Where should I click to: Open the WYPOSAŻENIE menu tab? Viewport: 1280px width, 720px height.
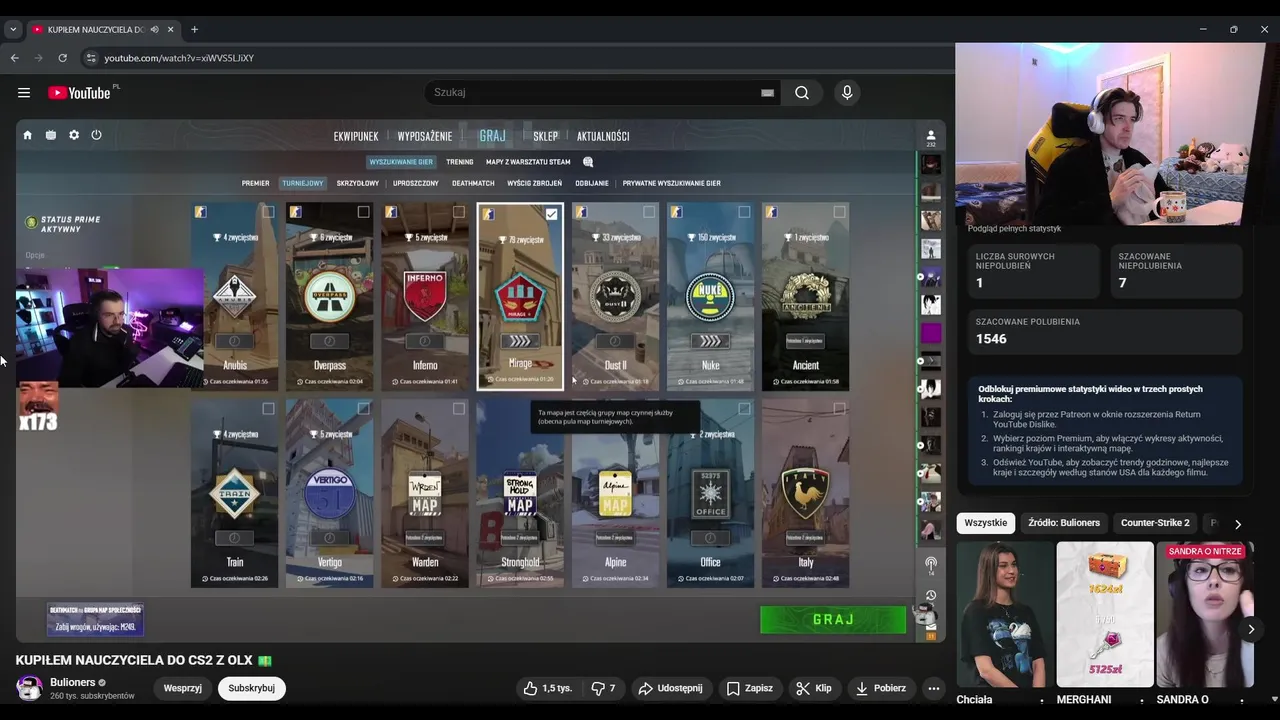[425, 136]
